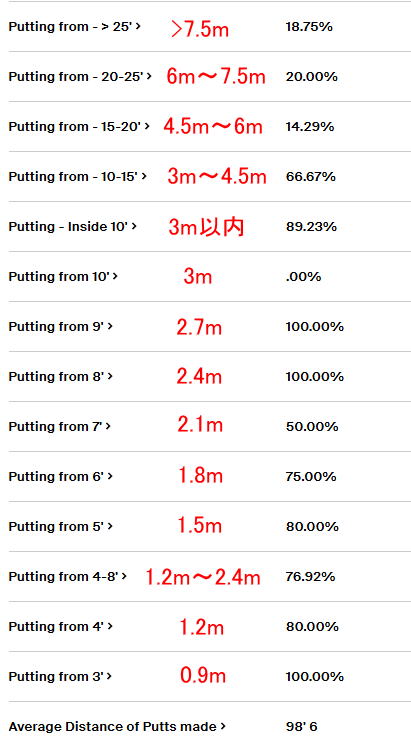Click the chevron after Average Distance of Putts made

[223, 726]
